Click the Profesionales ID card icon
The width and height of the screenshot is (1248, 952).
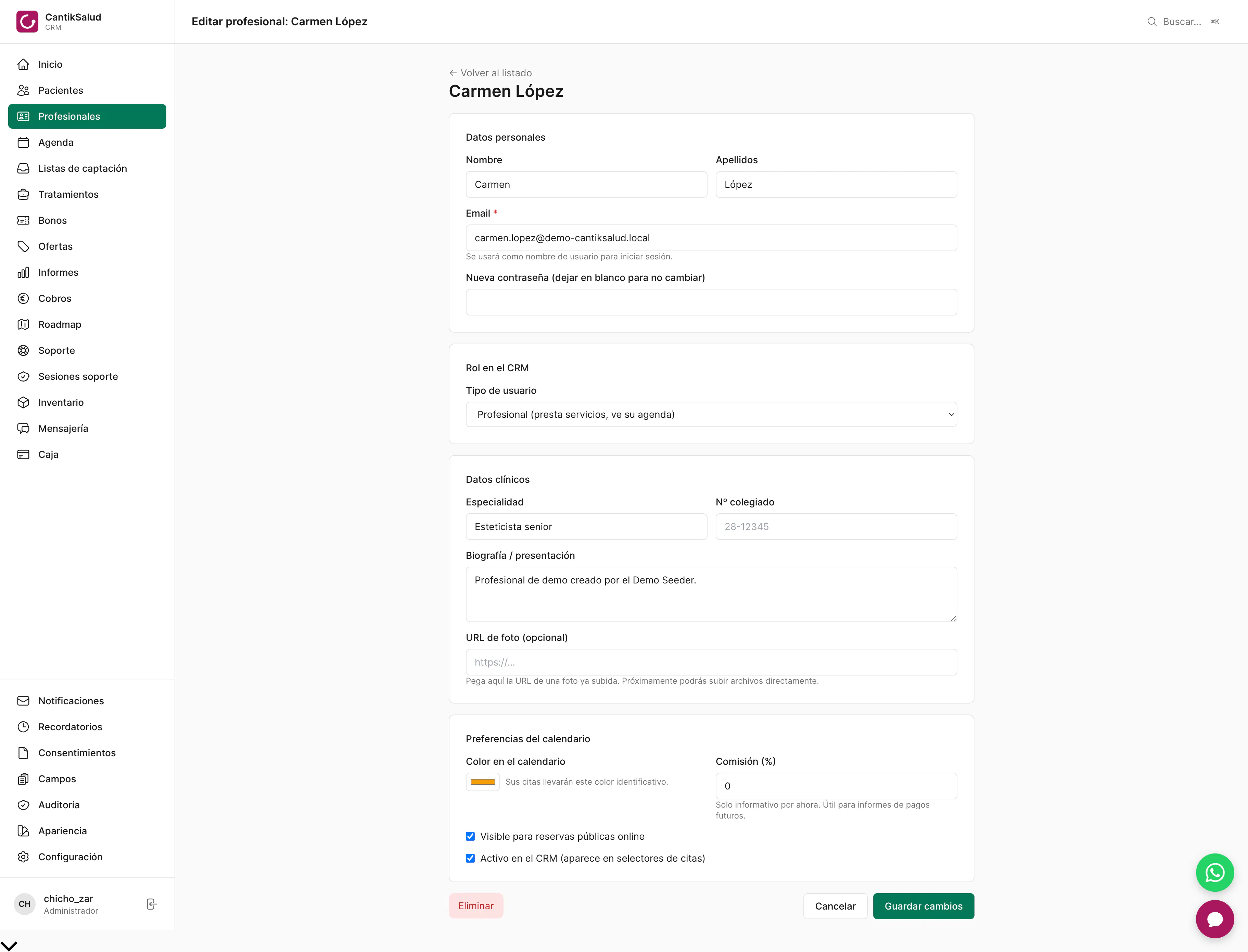[x=23, y=116]
